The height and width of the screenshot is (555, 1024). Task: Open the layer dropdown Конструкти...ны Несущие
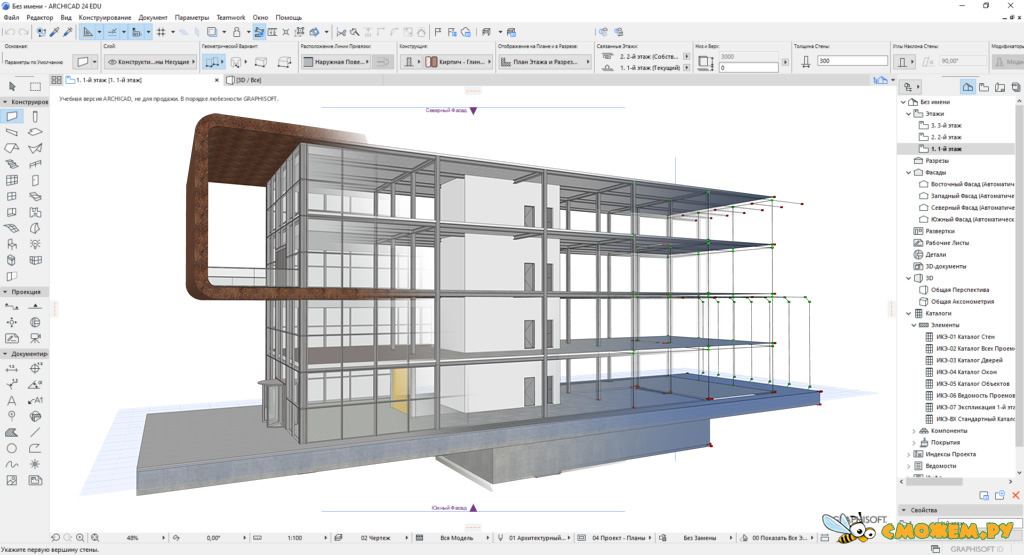(x=151, y=61)
